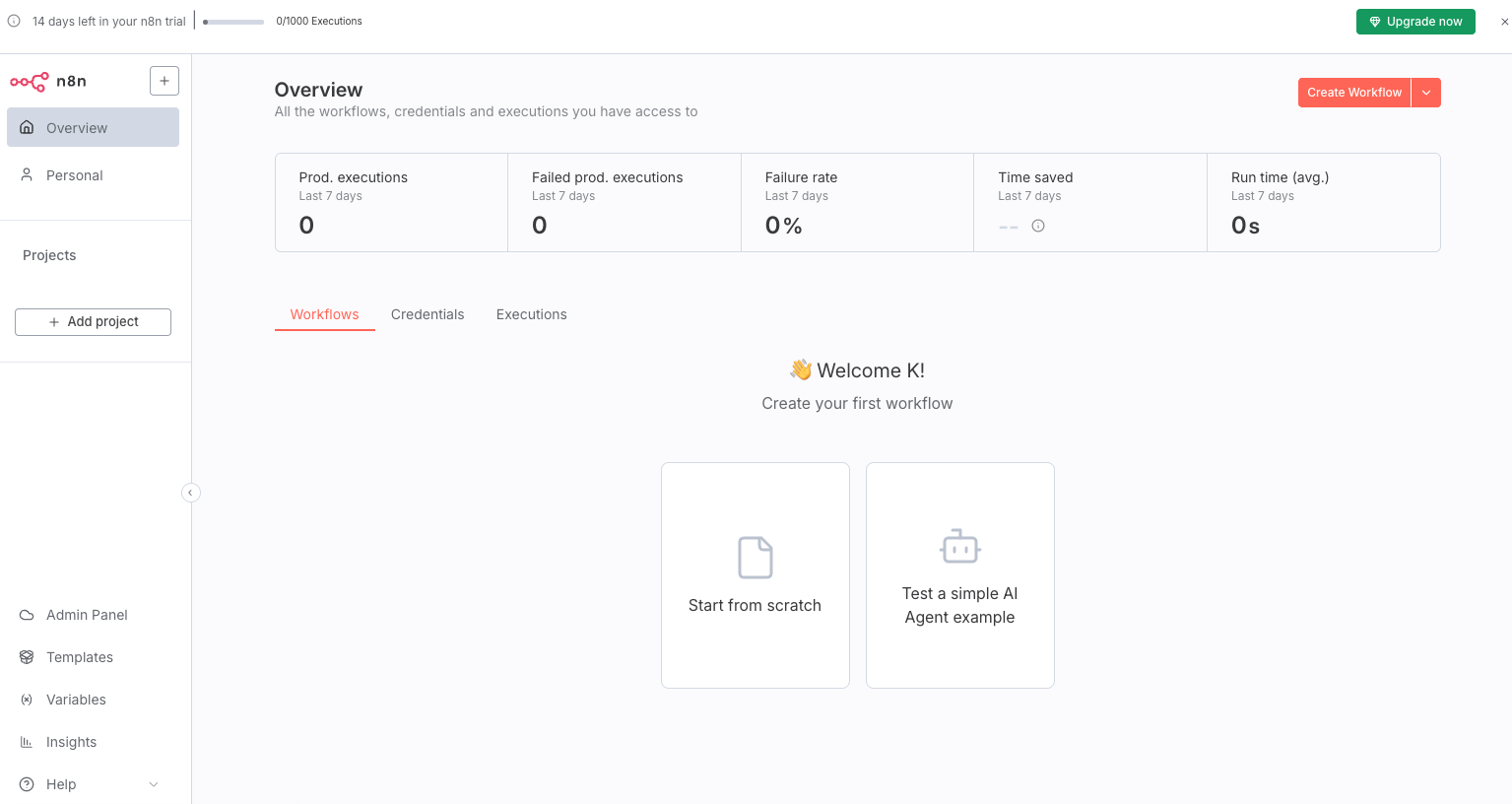Browse workflow Templates
Image resolution: width=1512 pixels, height=804 pixels.
79,657
